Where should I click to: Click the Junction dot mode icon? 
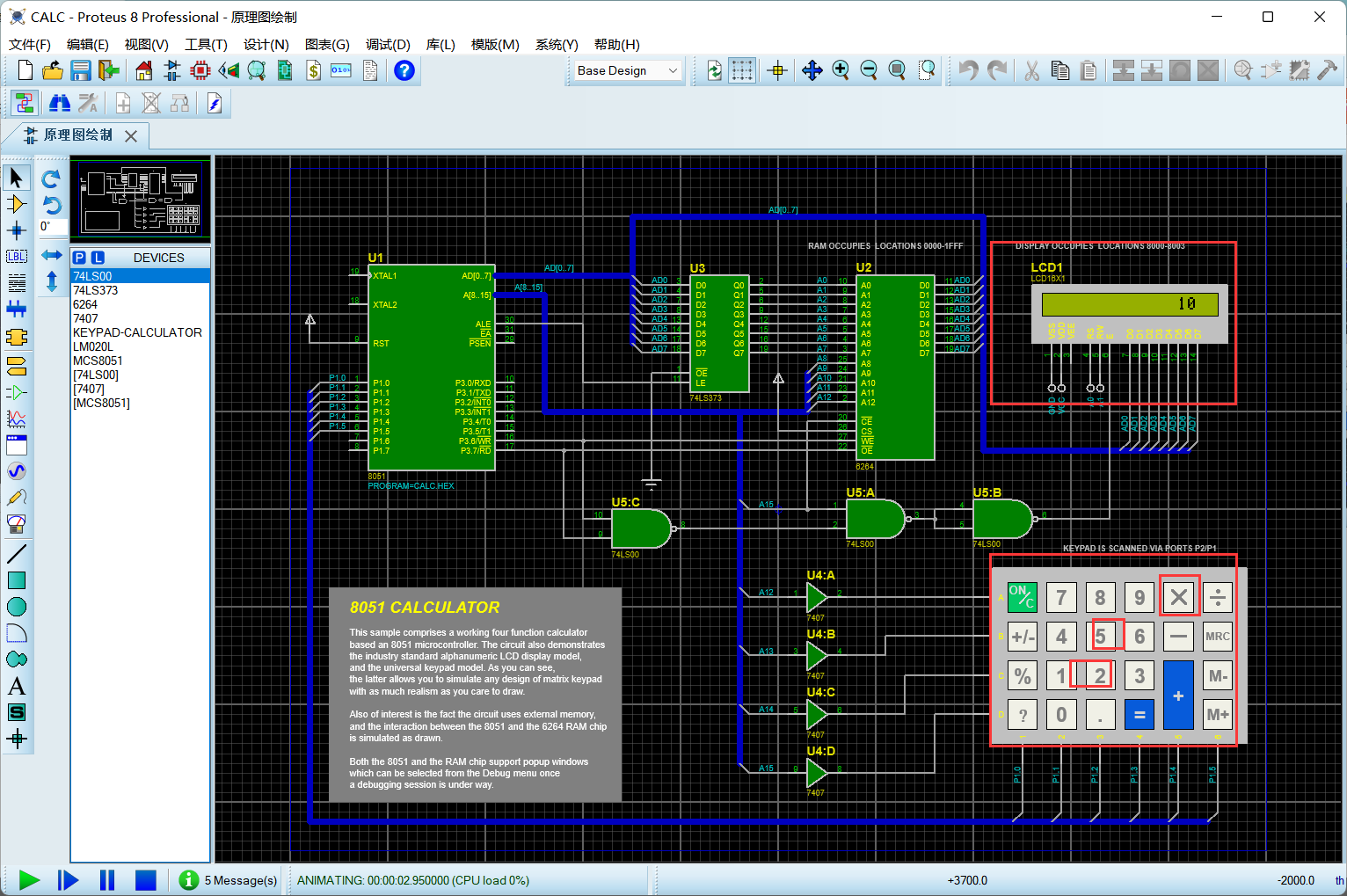point(16,230)
